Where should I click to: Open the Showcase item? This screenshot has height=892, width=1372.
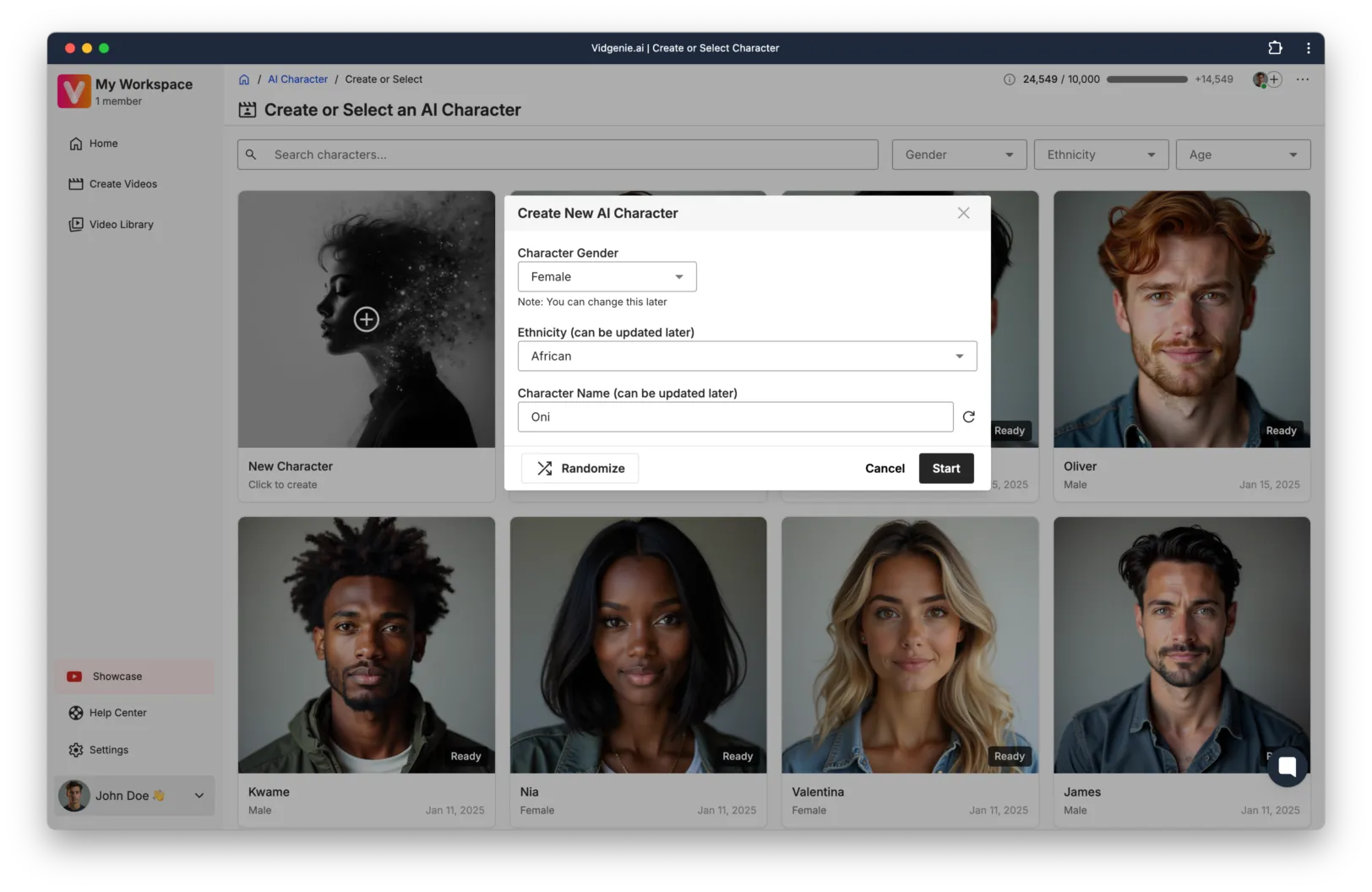point(134,677)
